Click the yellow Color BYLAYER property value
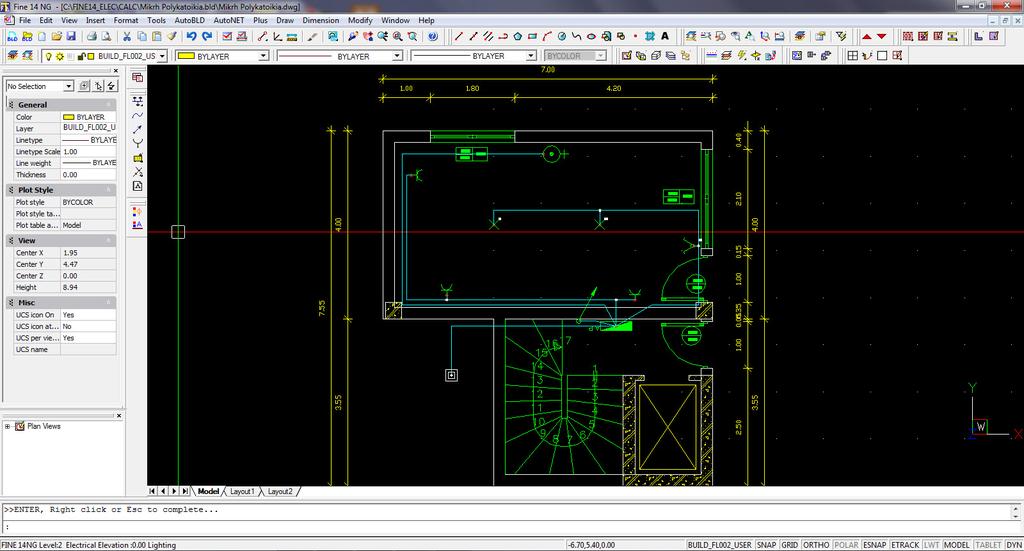The image size is (1024, 551). point(89,117)
